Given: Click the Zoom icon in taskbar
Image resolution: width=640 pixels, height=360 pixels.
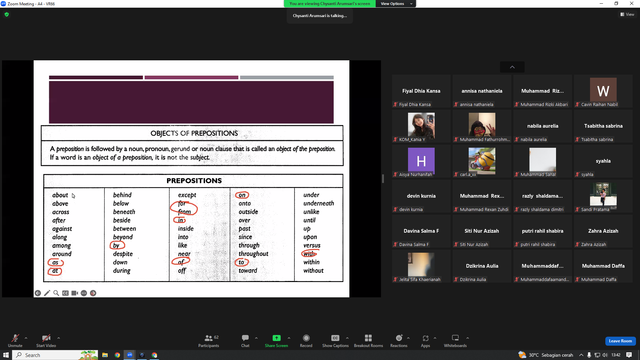Looking at the screenshot, I should point(130,355).
